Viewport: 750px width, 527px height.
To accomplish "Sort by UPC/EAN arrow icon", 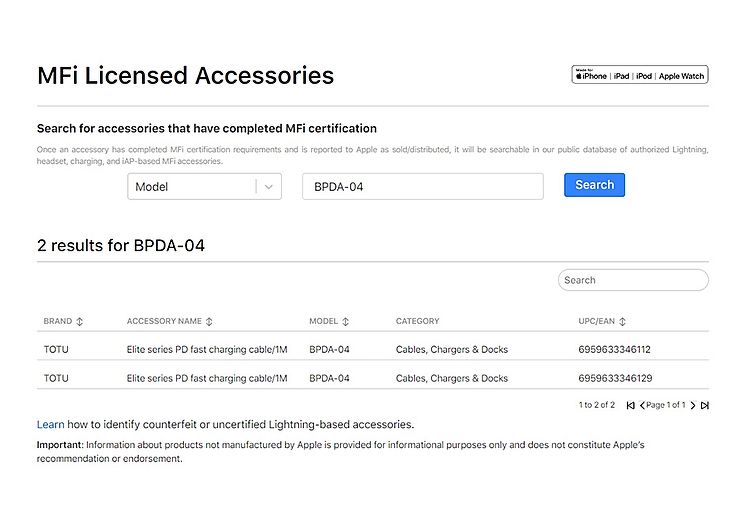I will click(622, 322).
